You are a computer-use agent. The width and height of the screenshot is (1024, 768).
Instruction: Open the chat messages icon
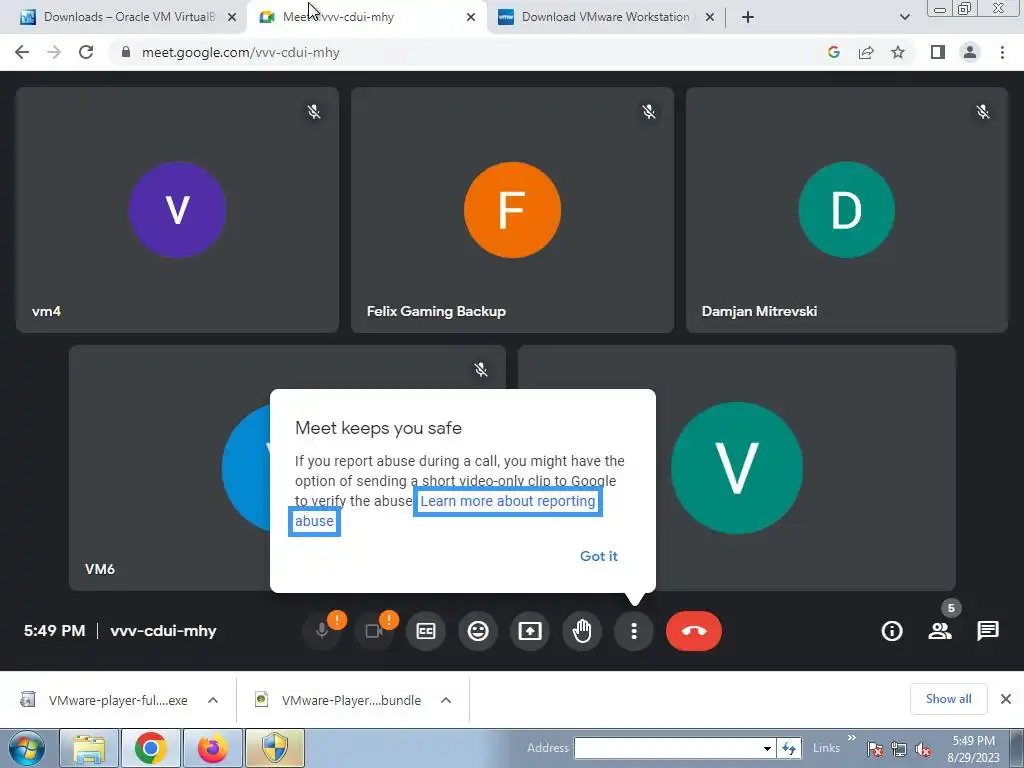pyautogui.click(x=988, y=631)
